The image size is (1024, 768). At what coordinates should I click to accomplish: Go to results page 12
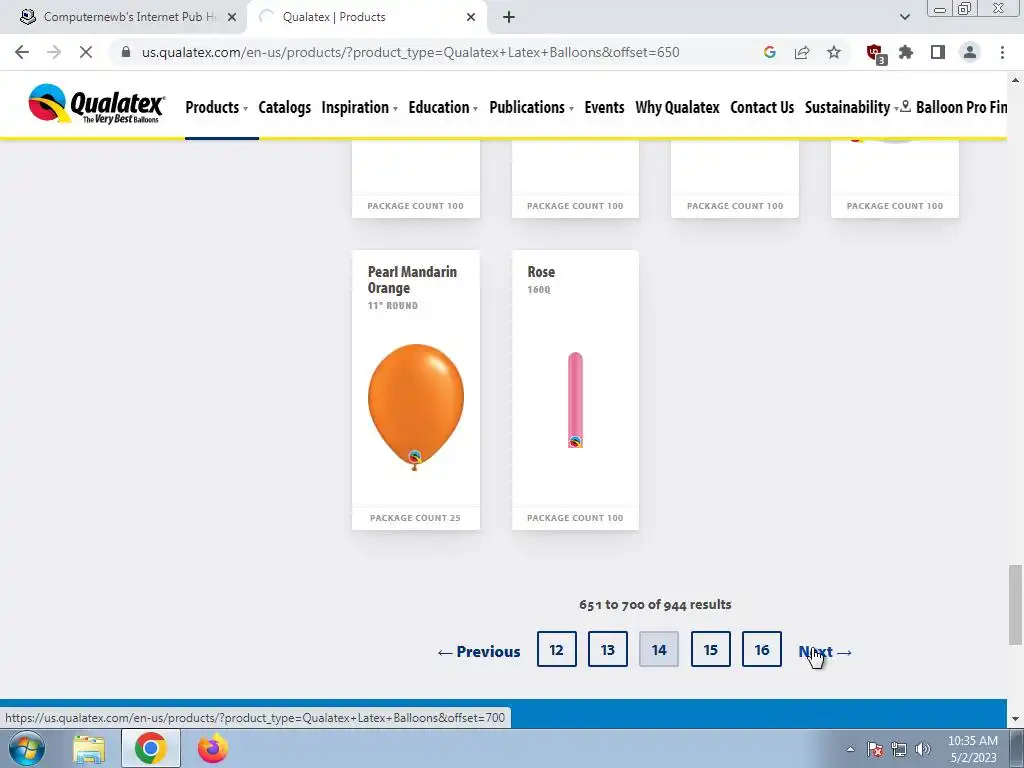(x=556, y=649)
